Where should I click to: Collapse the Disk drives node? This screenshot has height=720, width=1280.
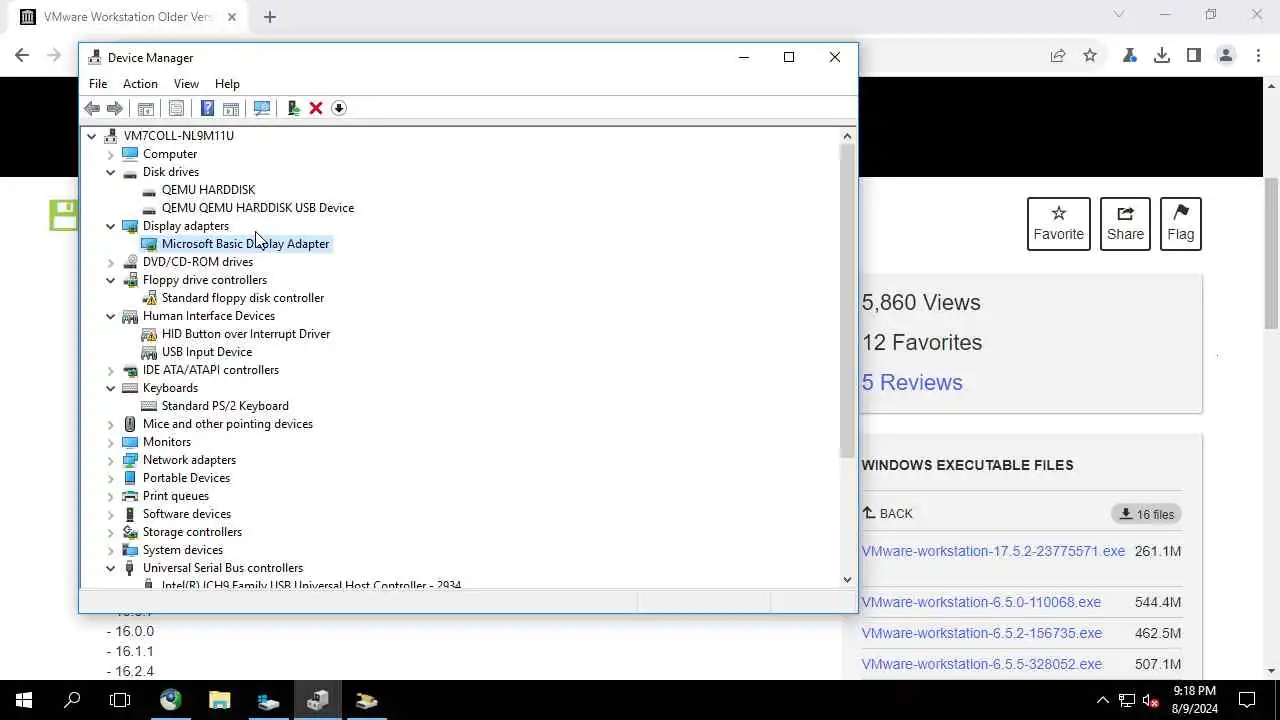pyautogui.click(x=111, y=172)
